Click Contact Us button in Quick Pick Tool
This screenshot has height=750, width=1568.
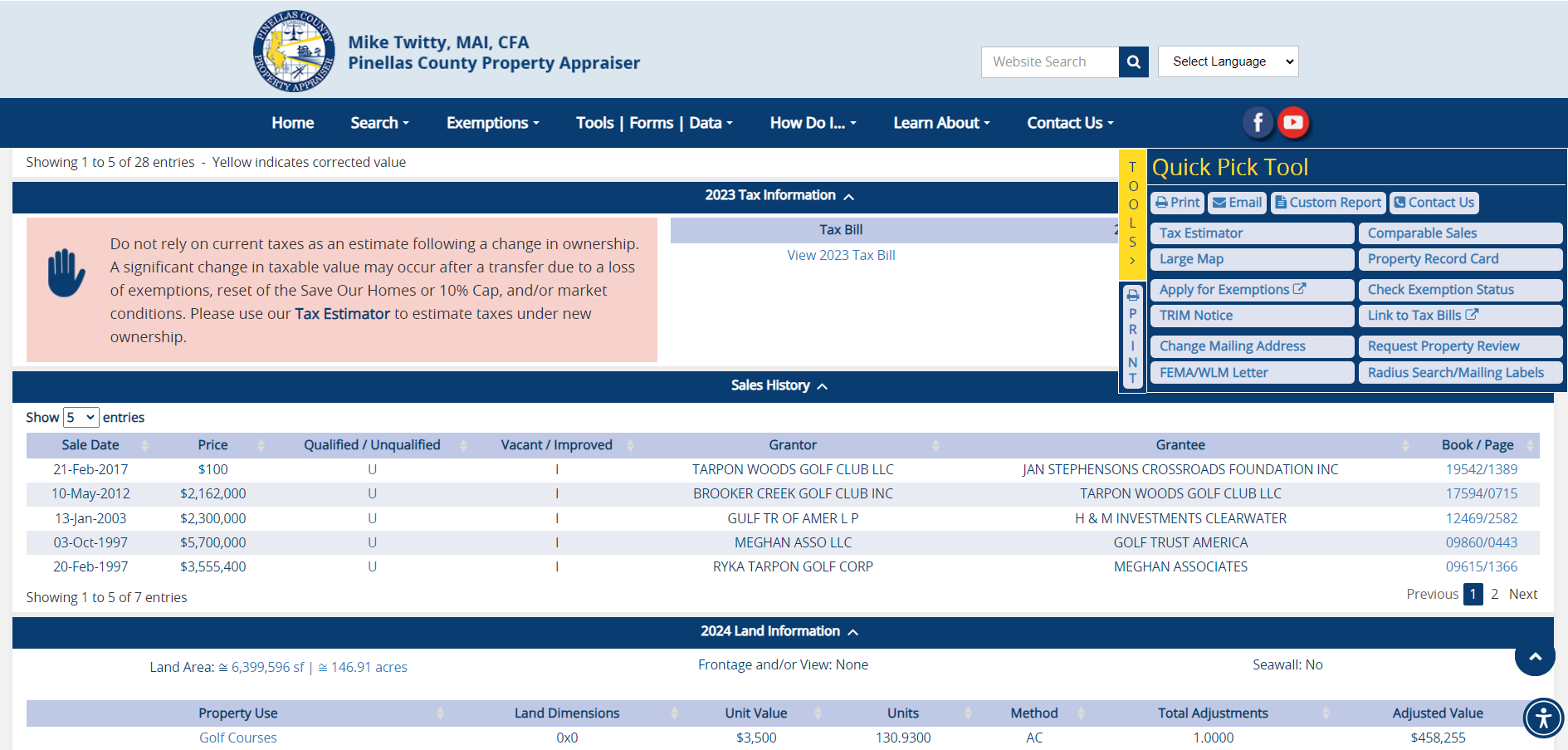click(x=1434, y=203)
